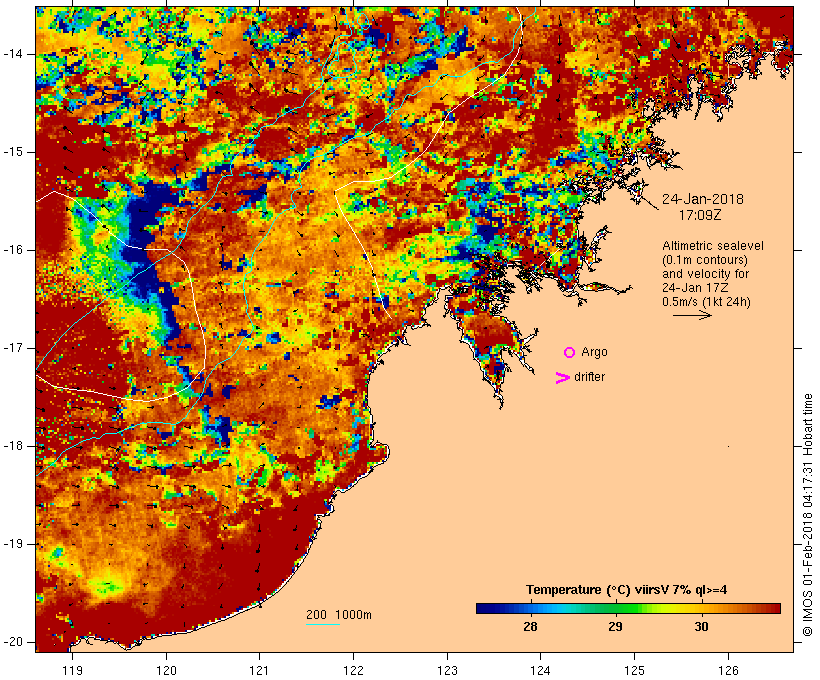
Task: Click longitude axis label 124
Action: 540,670
